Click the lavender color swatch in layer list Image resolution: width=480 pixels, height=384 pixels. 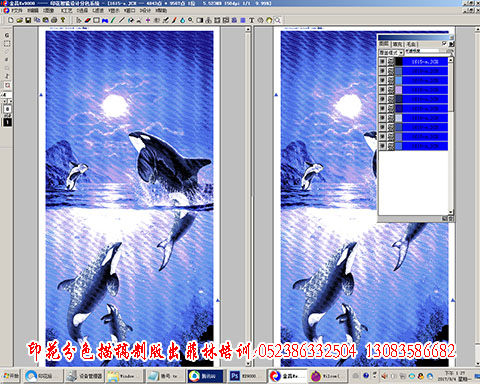(399, 89)
